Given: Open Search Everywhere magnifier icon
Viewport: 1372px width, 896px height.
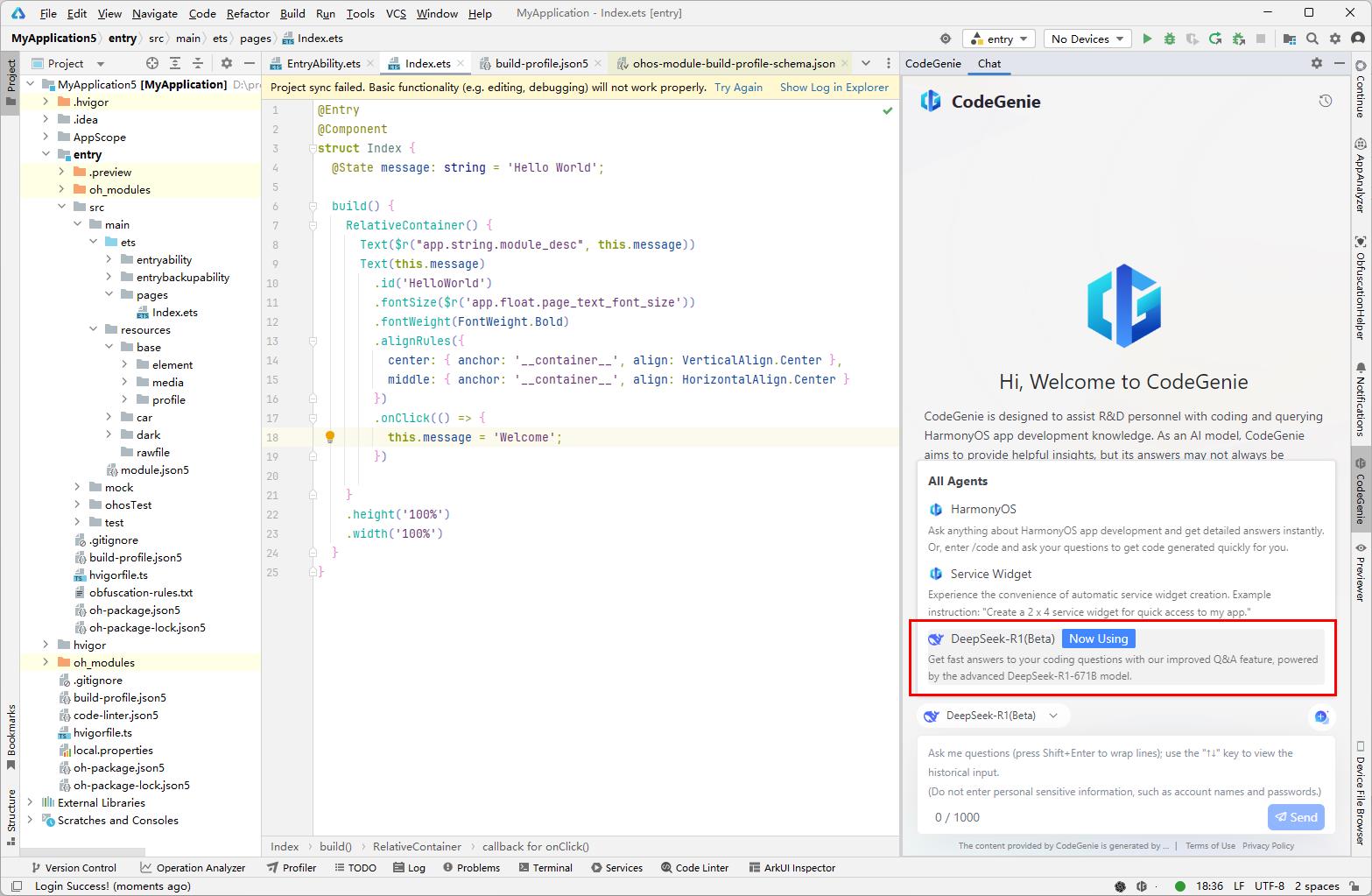Looking at the screenshot, I should tap(1312, 39).
